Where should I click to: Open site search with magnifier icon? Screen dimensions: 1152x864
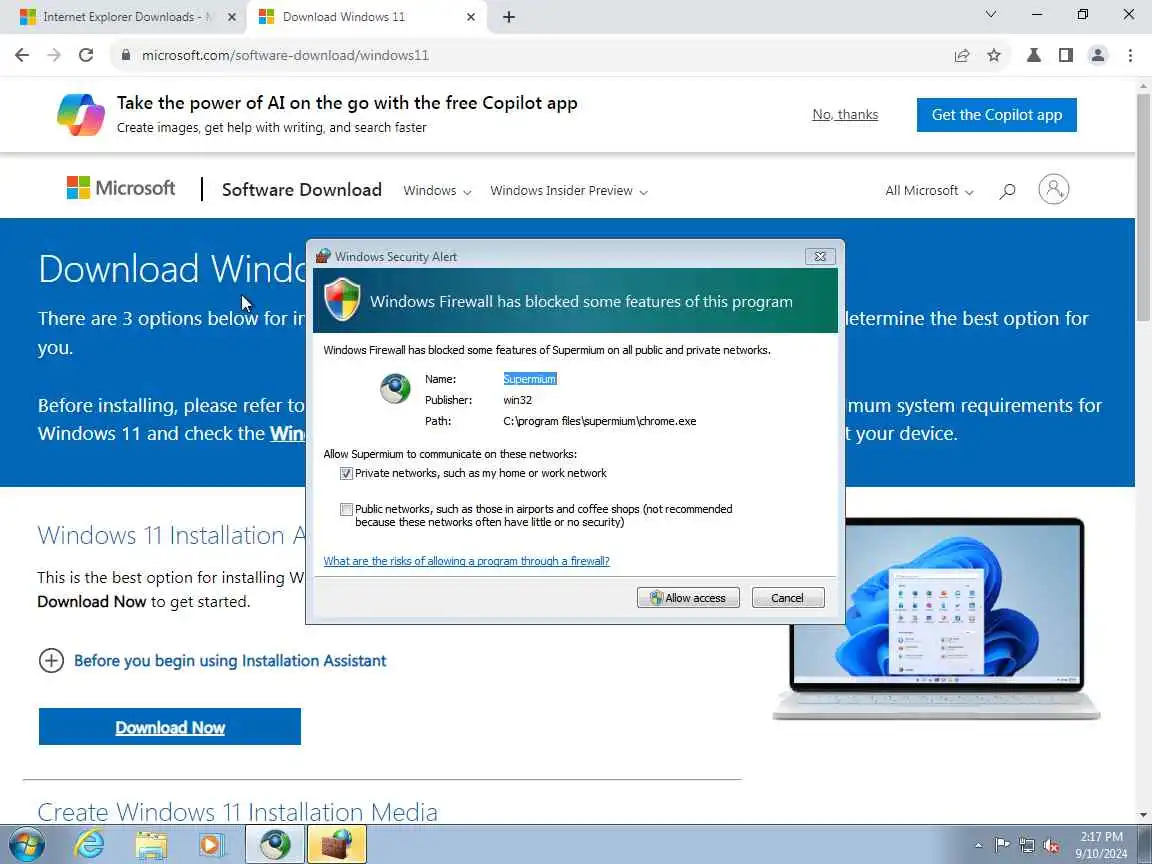coord(1007,191)
